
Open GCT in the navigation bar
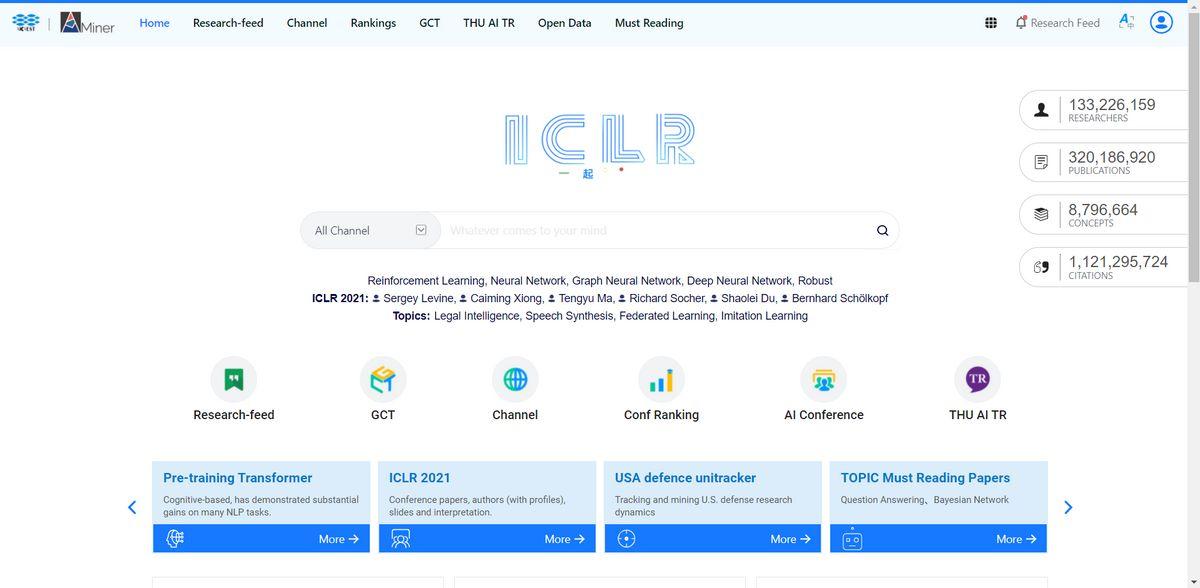click(x=430, y=23)
